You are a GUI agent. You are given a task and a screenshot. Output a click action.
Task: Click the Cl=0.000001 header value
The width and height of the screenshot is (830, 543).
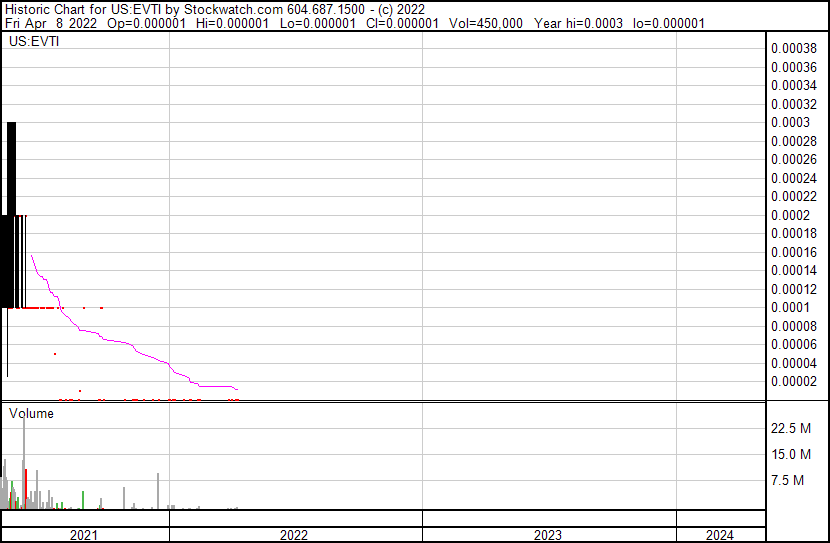click(x=402, y=23)
